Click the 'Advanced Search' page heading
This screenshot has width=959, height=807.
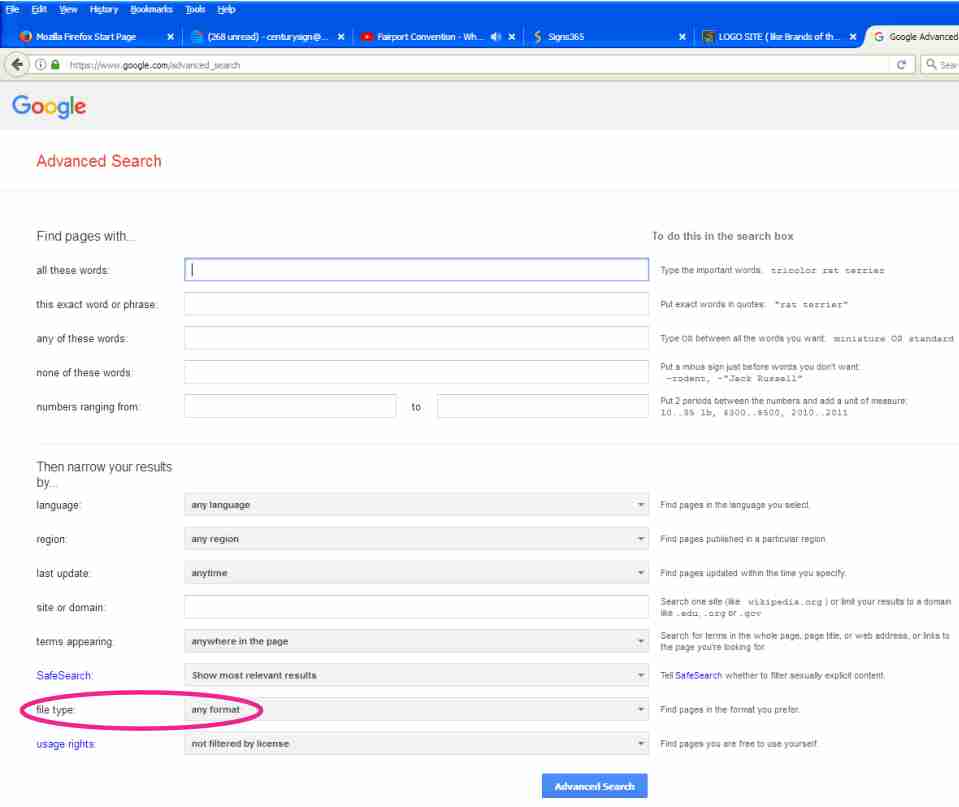[x=99, y=161]
